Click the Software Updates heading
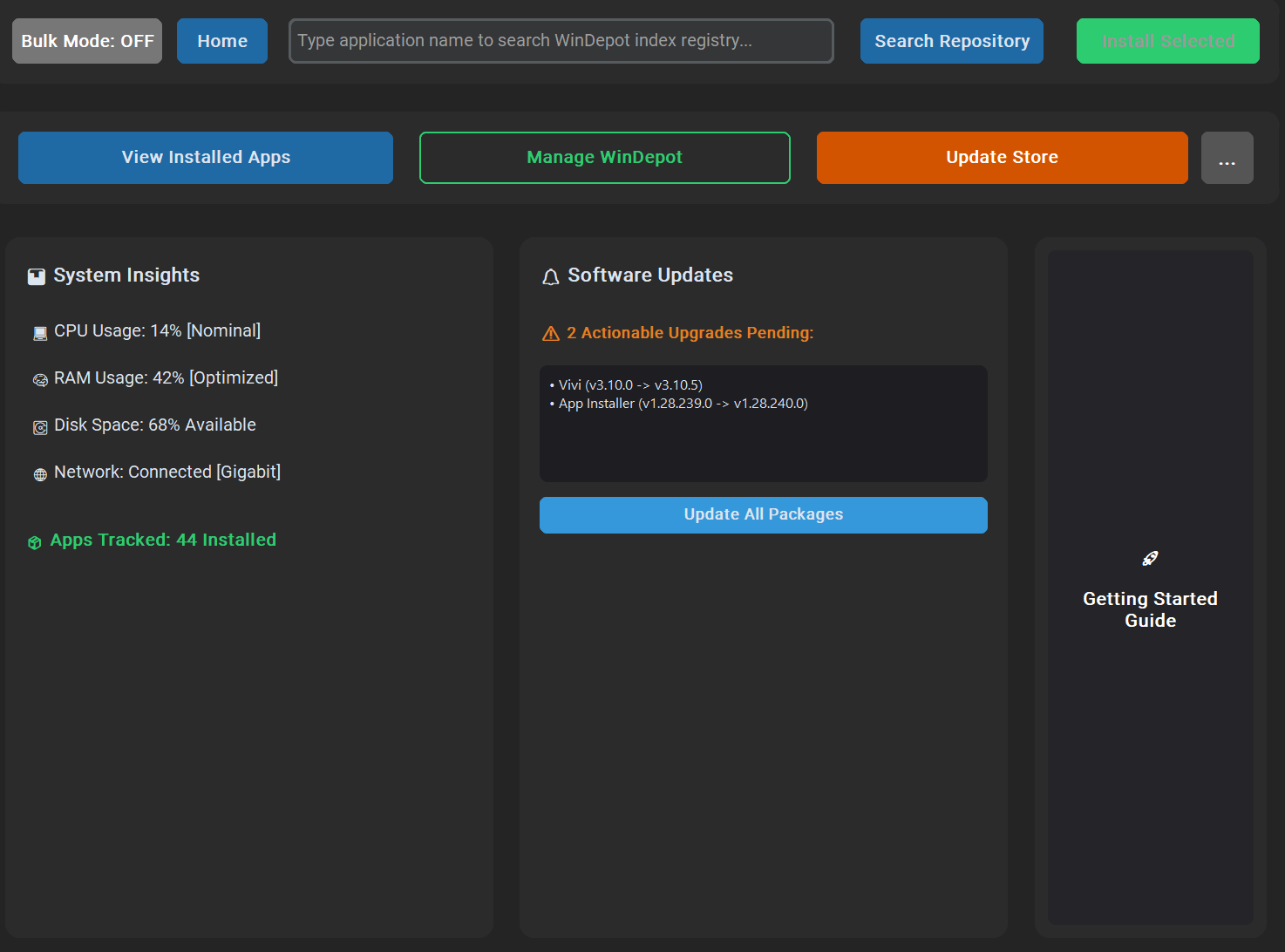This screenshot has width=1285, height=952. 650,275
